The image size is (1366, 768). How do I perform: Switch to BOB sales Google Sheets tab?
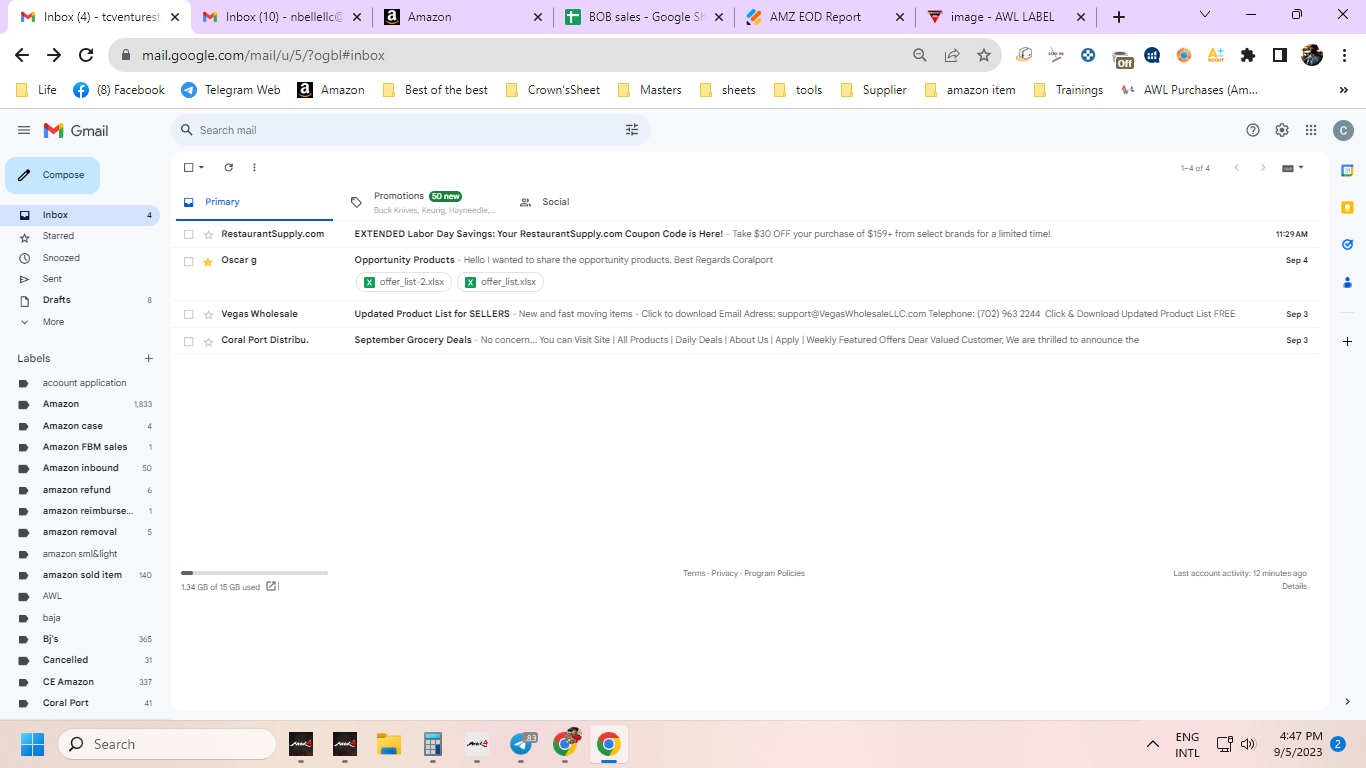coord(643,17)
